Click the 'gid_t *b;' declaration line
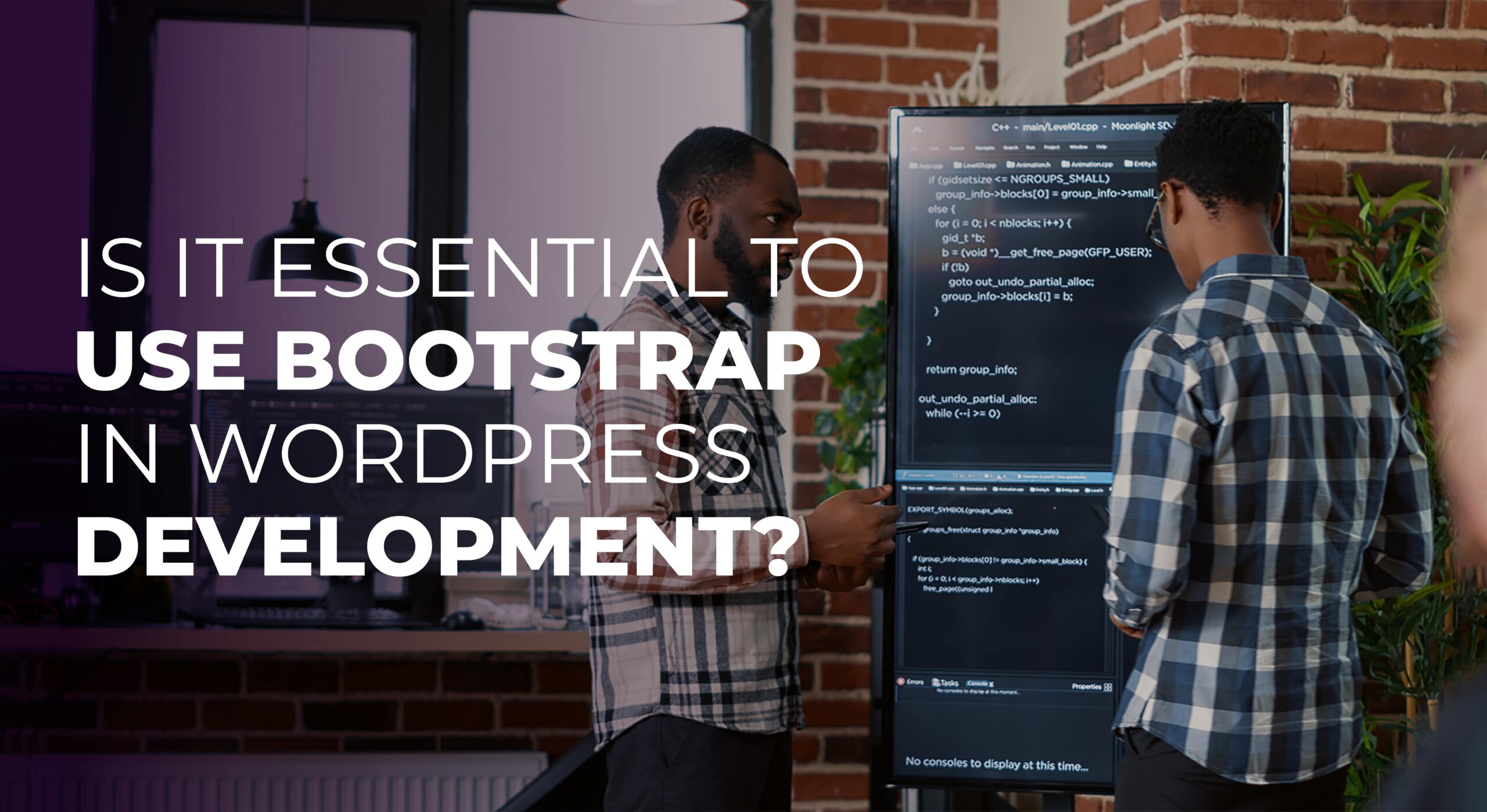This screenshot has width=1487, height=812. coord(963,238)
